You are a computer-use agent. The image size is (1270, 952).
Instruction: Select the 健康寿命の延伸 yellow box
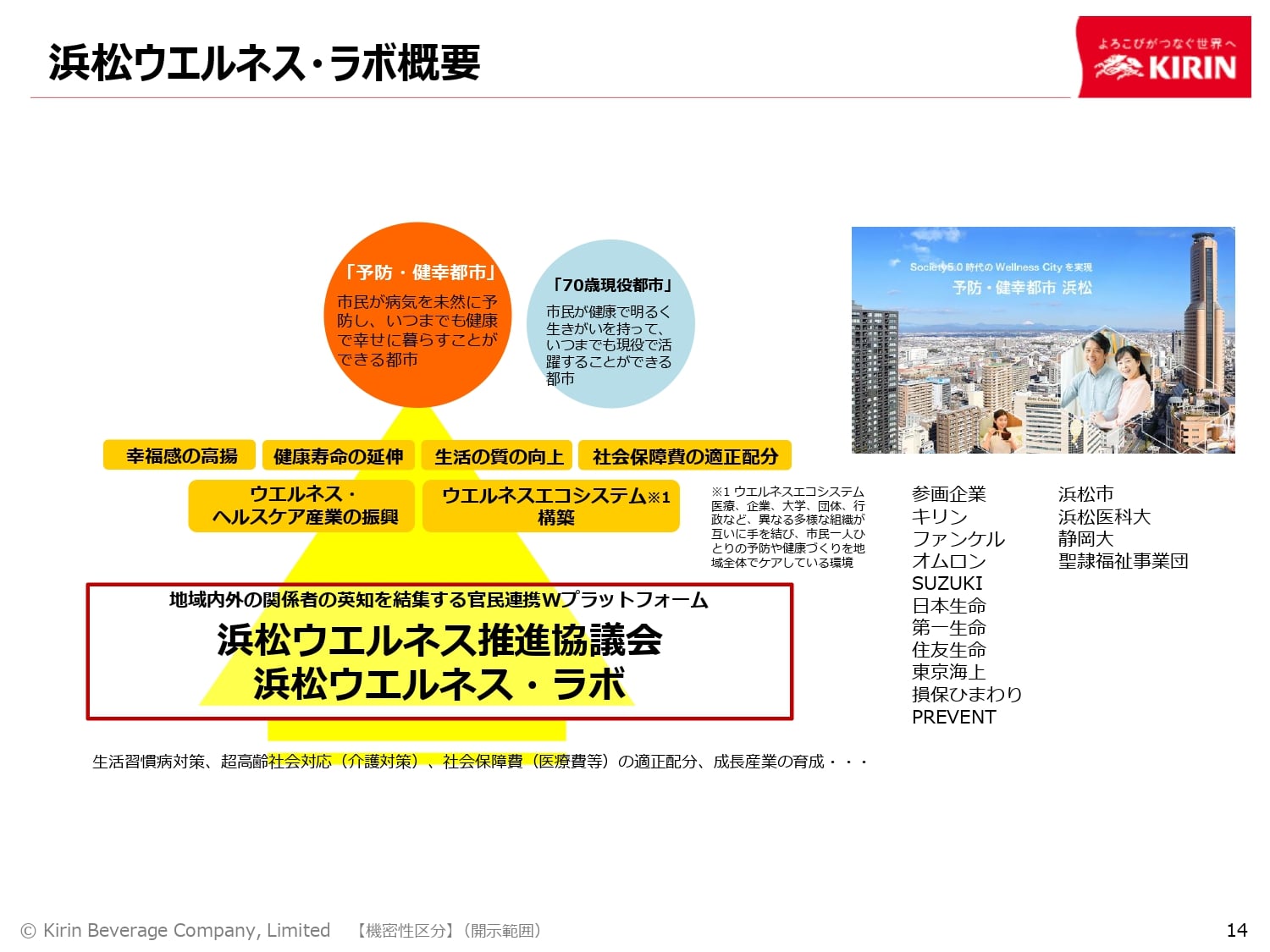pyautogui.click(x=339, y=455)
